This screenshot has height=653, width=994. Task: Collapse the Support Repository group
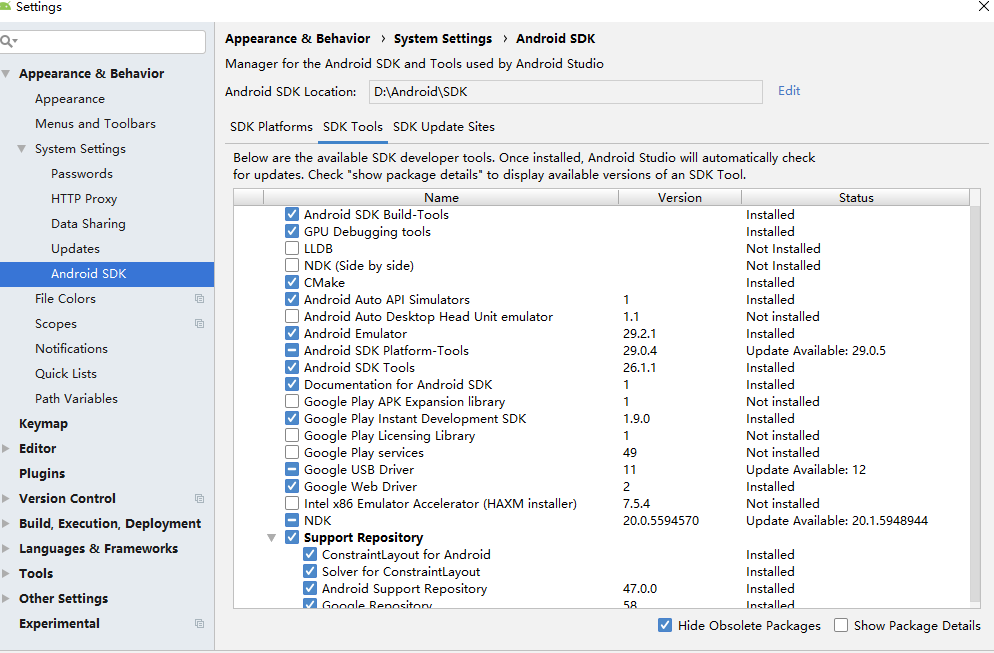(x=272, y=538)
